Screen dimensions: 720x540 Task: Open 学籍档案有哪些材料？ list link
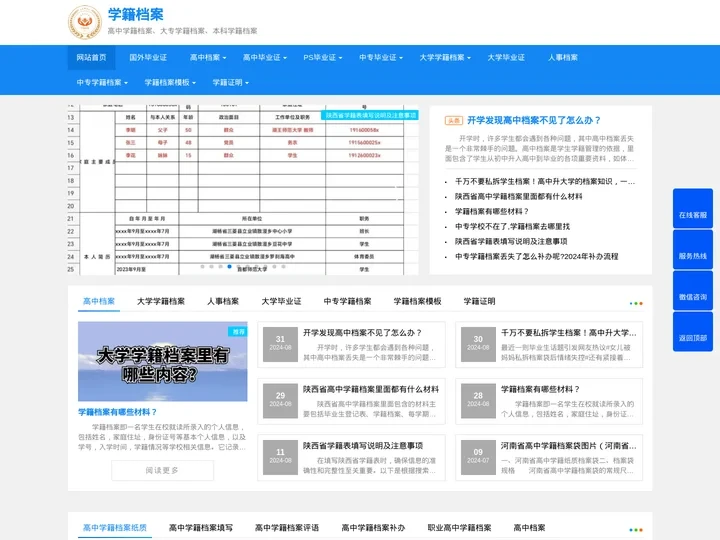pyautogui.click(x=492, y=212)
